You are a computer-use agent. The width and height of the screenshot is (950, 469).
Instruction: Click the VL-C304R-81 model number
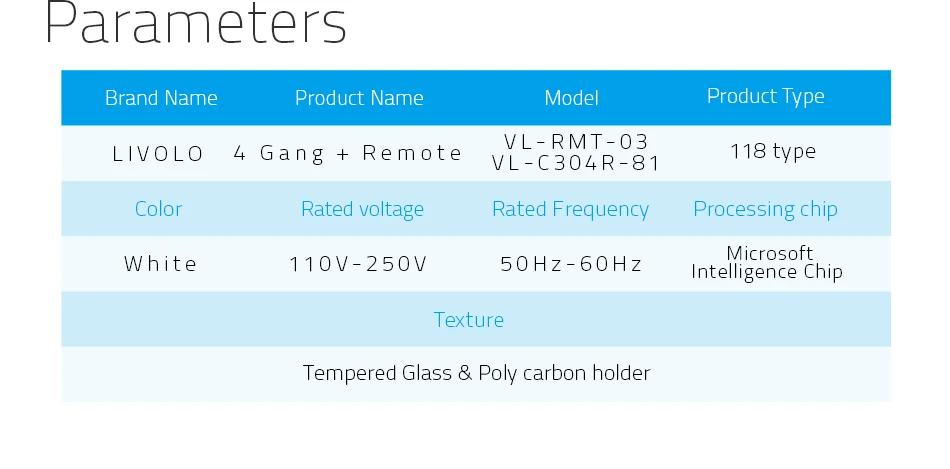coord(576,164)
